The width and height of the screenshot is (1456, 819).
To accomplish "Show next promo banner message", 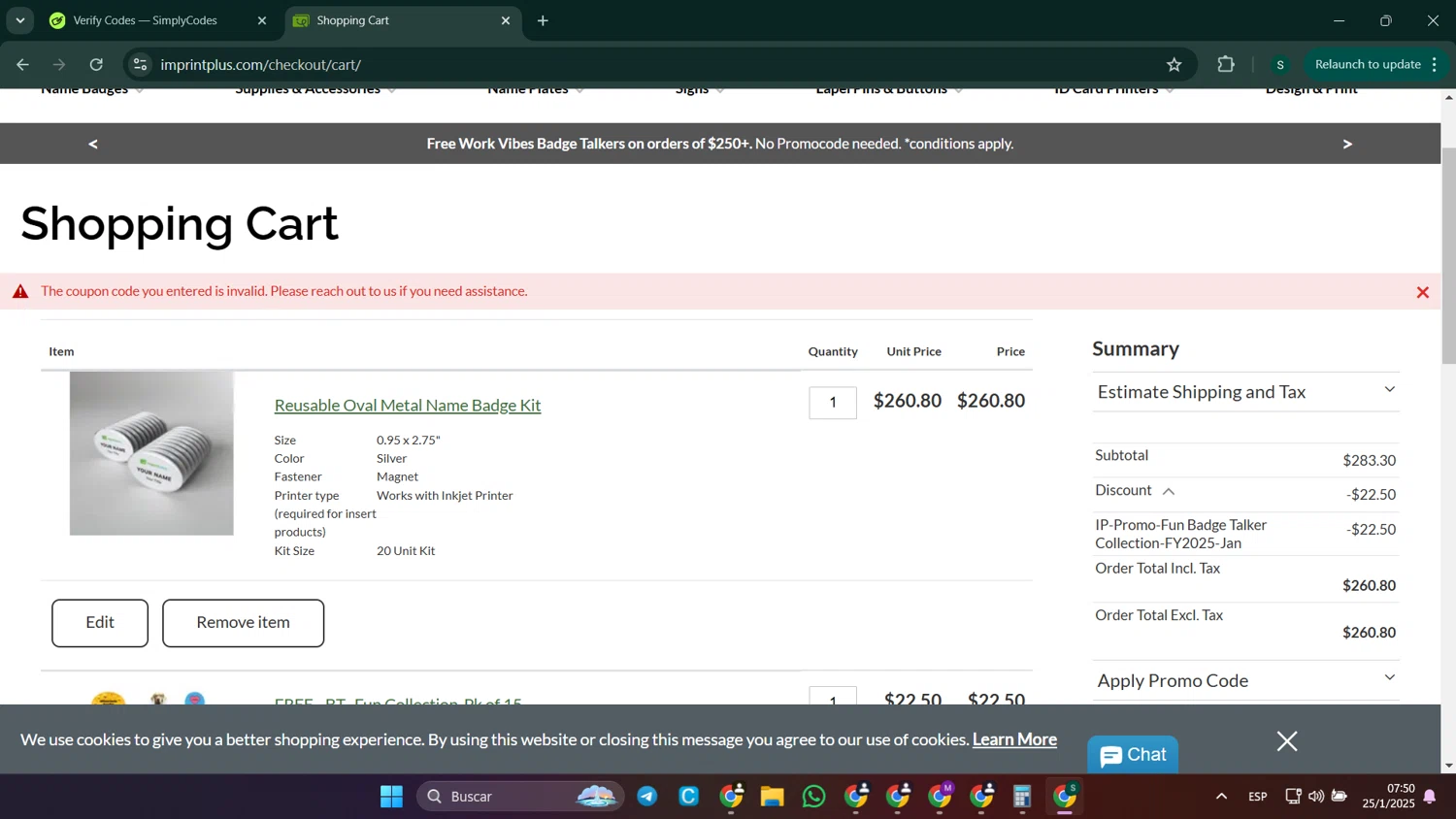I will pyautogui.click(x=1346, y=144).
